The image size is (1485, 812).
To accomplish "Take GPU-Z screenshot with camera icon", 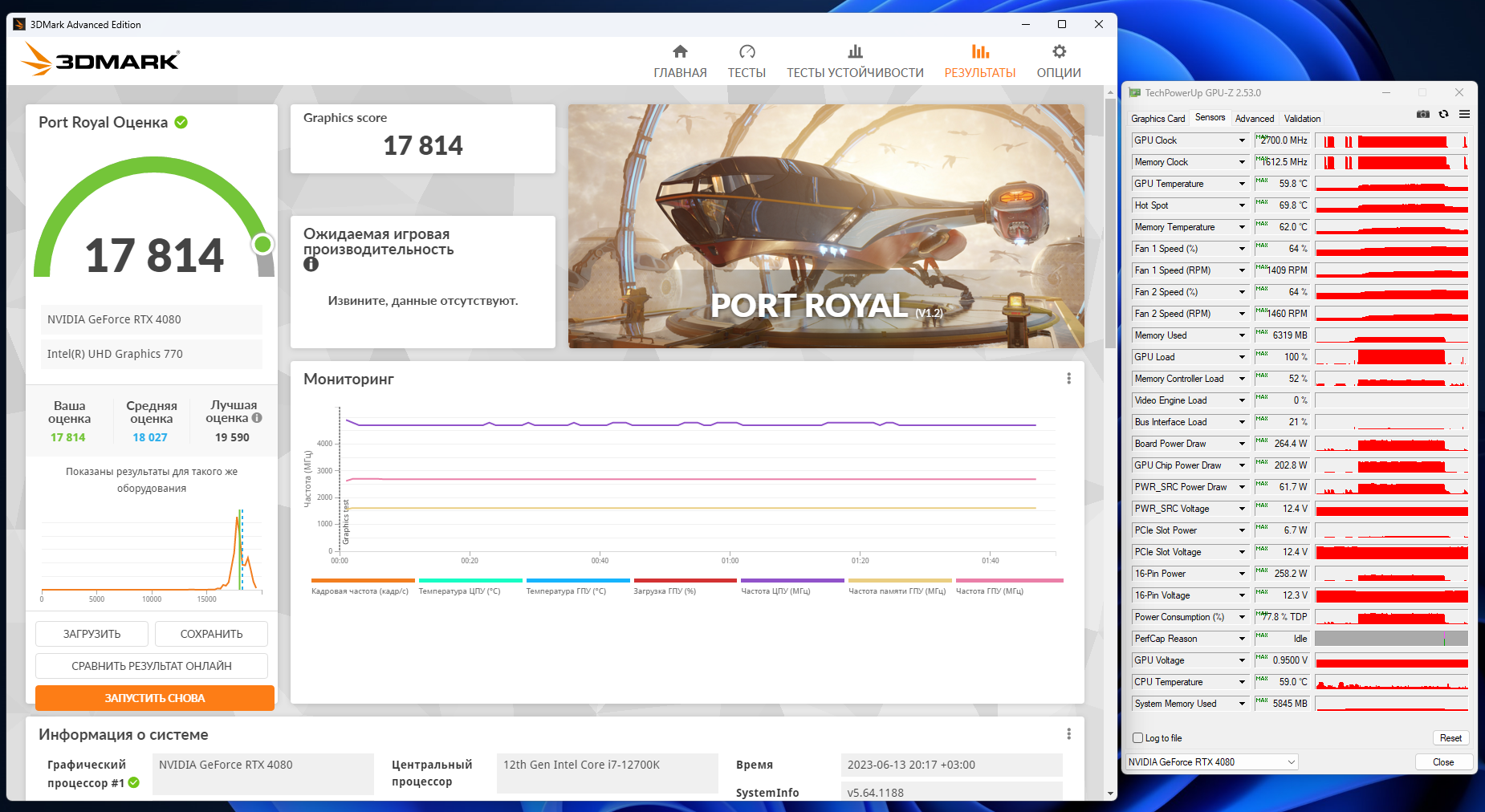I will tap(1423, 114).
